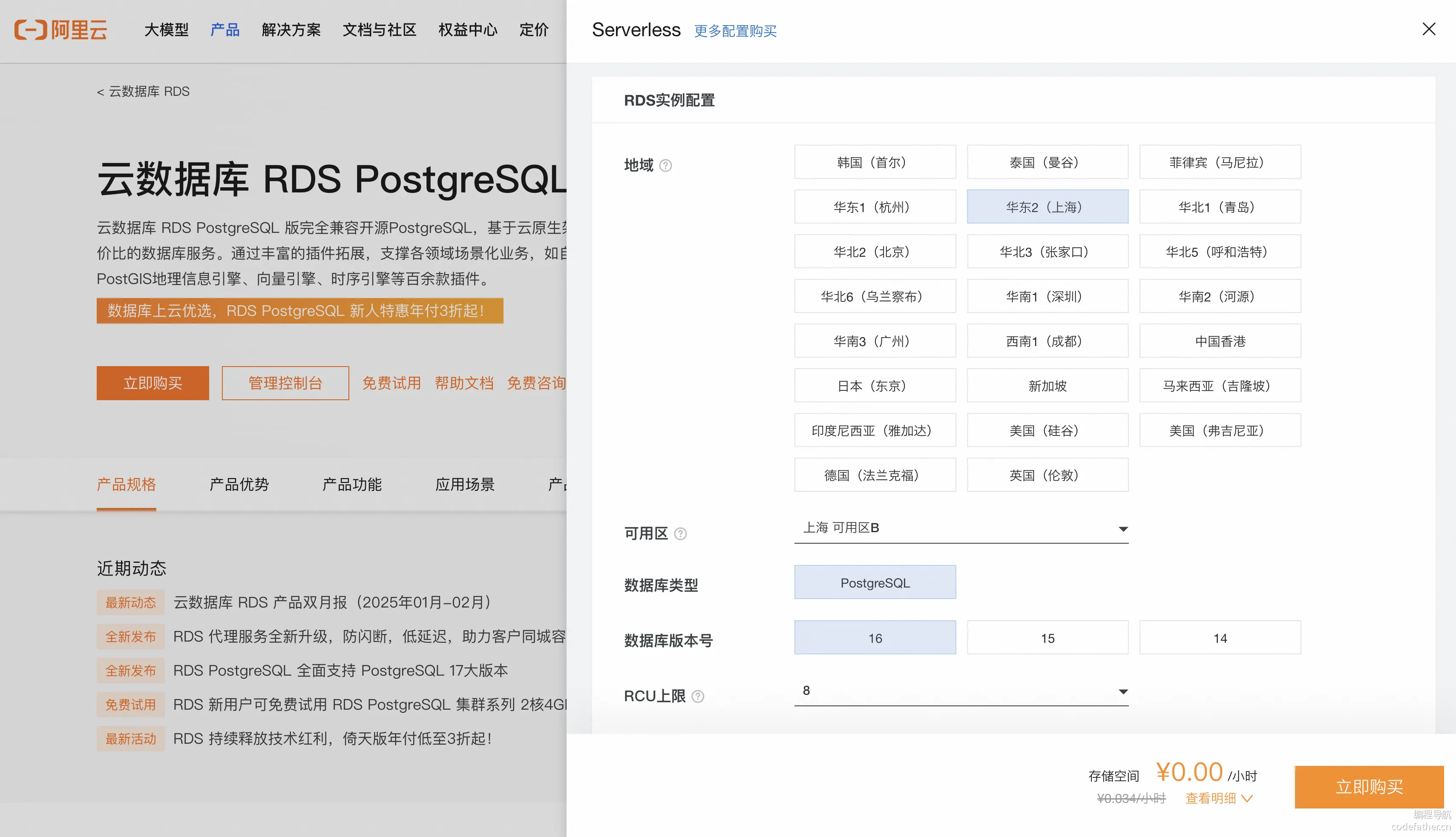The image size is (1456, 837).
Task: Open the 产品 navigation menu
Action: coord(225,30)
